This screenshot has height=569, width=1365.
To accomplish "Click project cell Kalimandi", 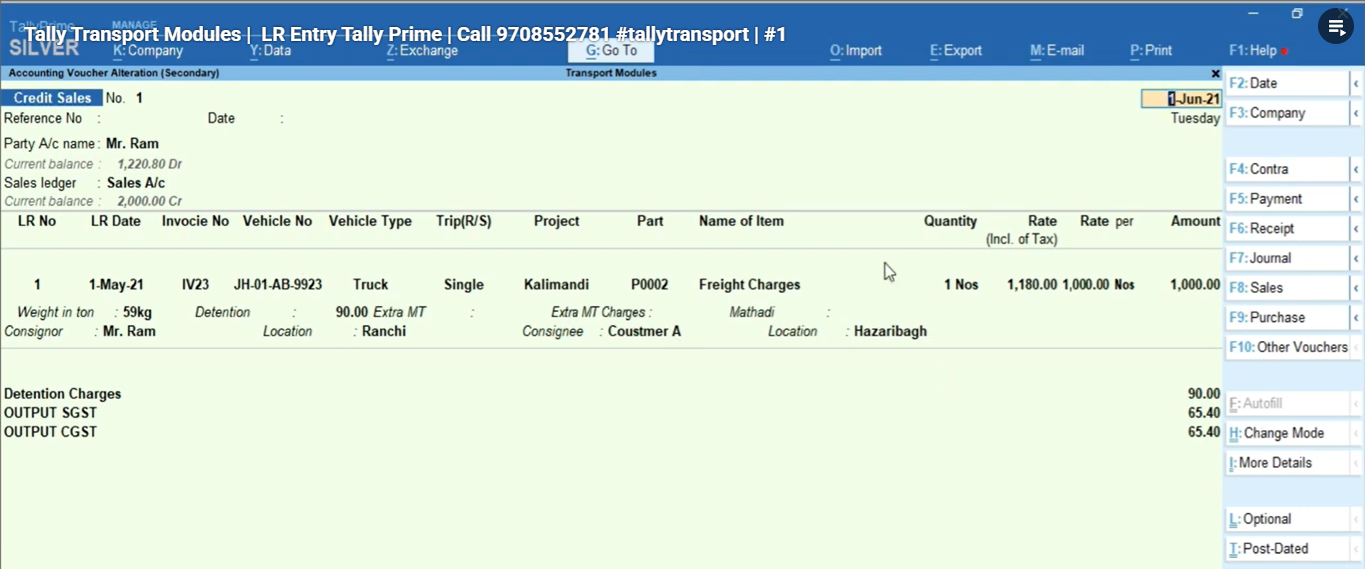I will coord(557,285).
